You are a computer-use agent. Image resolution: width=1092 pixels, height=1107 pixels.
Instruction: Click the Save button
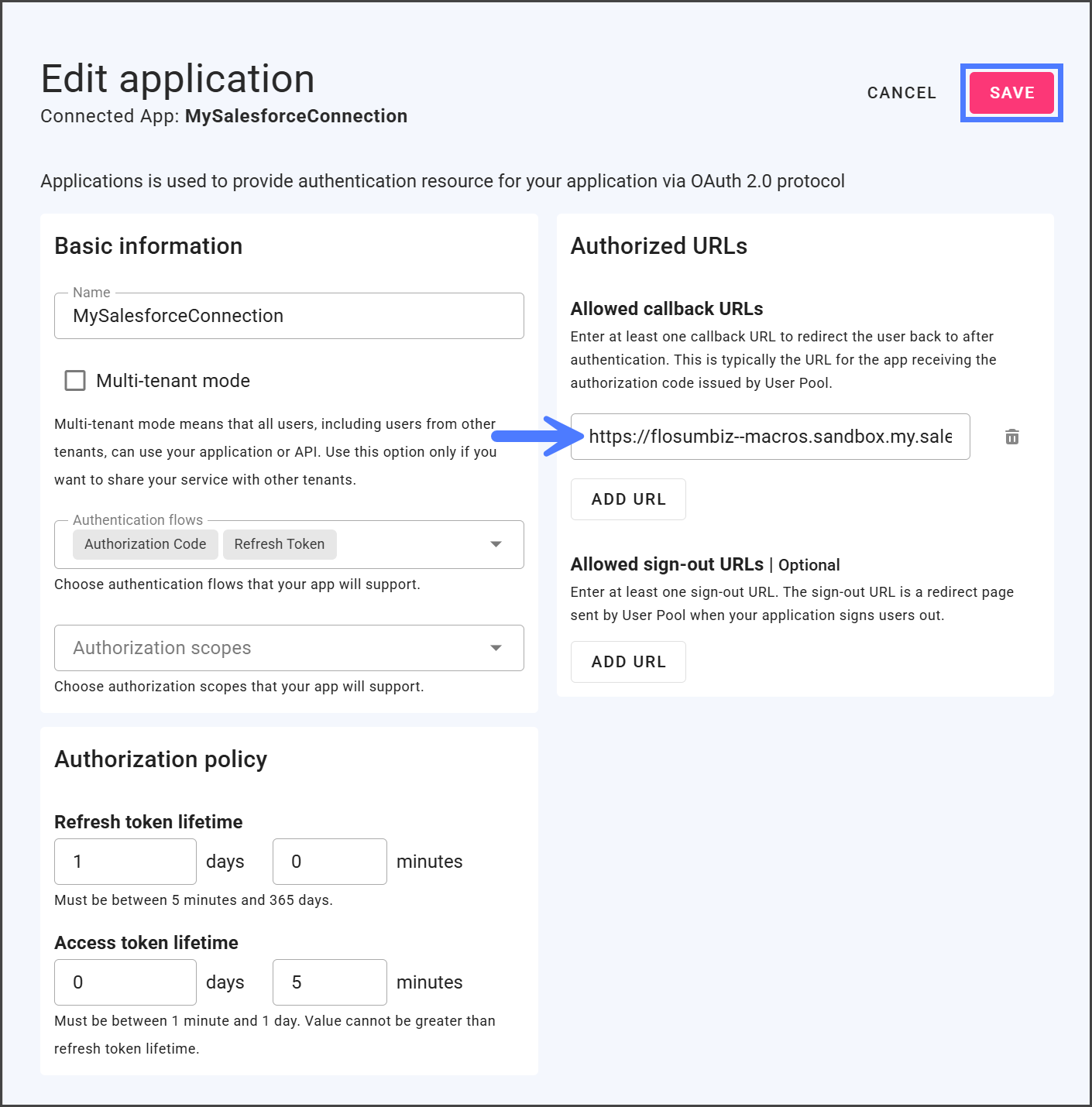click(1011, 93)
